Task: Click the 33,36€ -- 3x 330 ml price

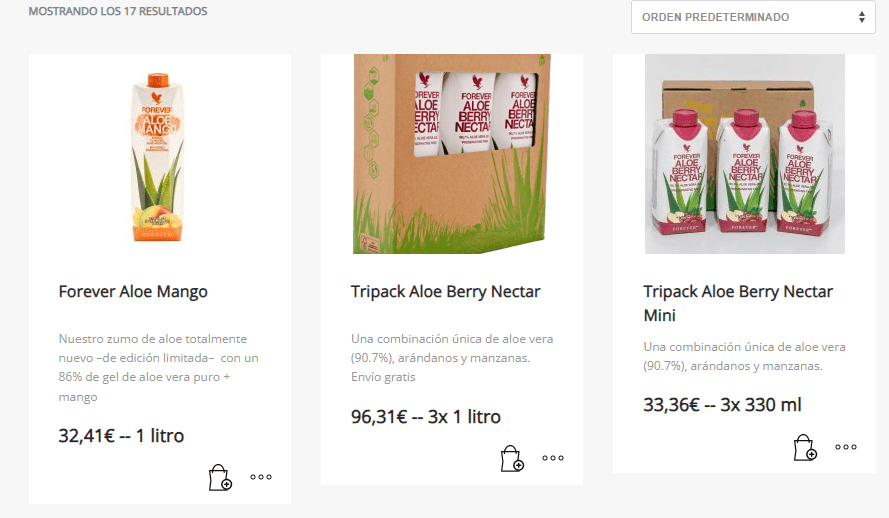Action: pyautogui.click(x=722, y=405)
